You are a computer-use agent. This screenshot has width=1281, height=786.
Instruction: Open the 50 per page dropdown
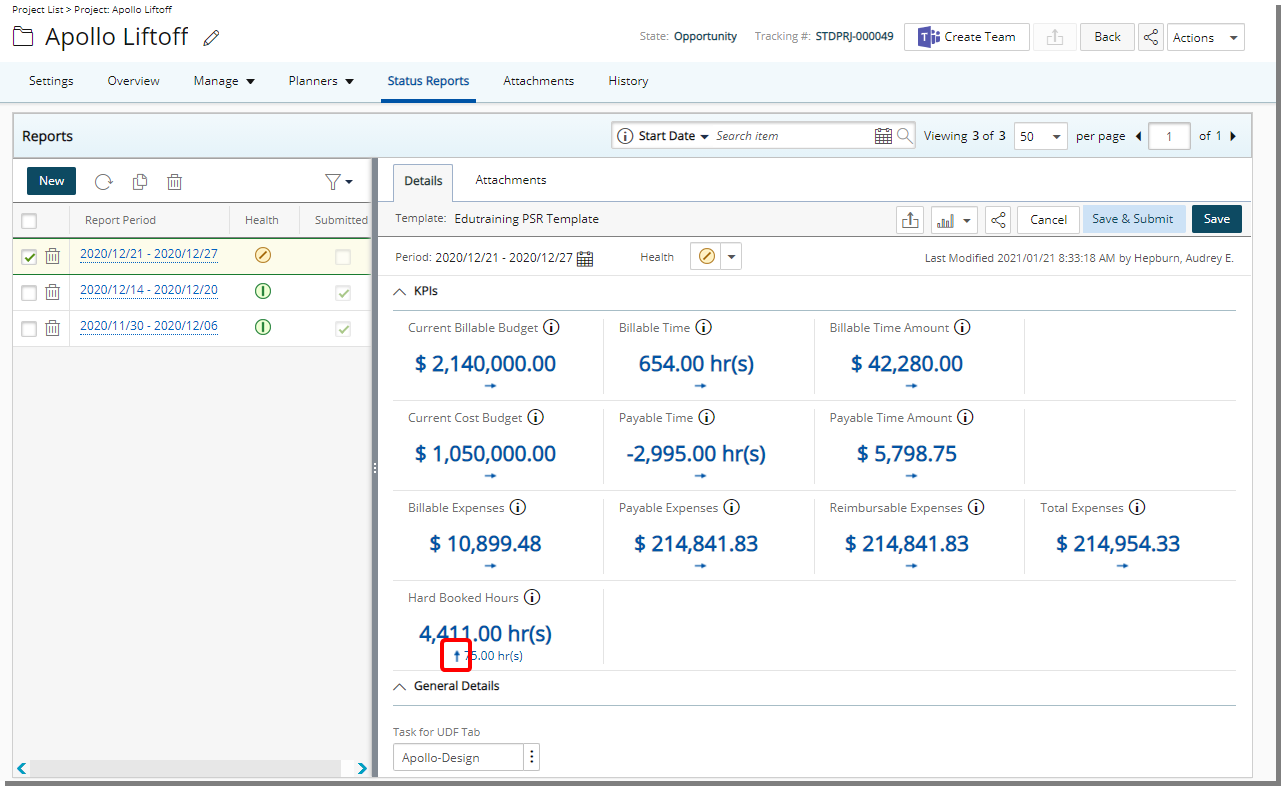[x=1041, y=136]
